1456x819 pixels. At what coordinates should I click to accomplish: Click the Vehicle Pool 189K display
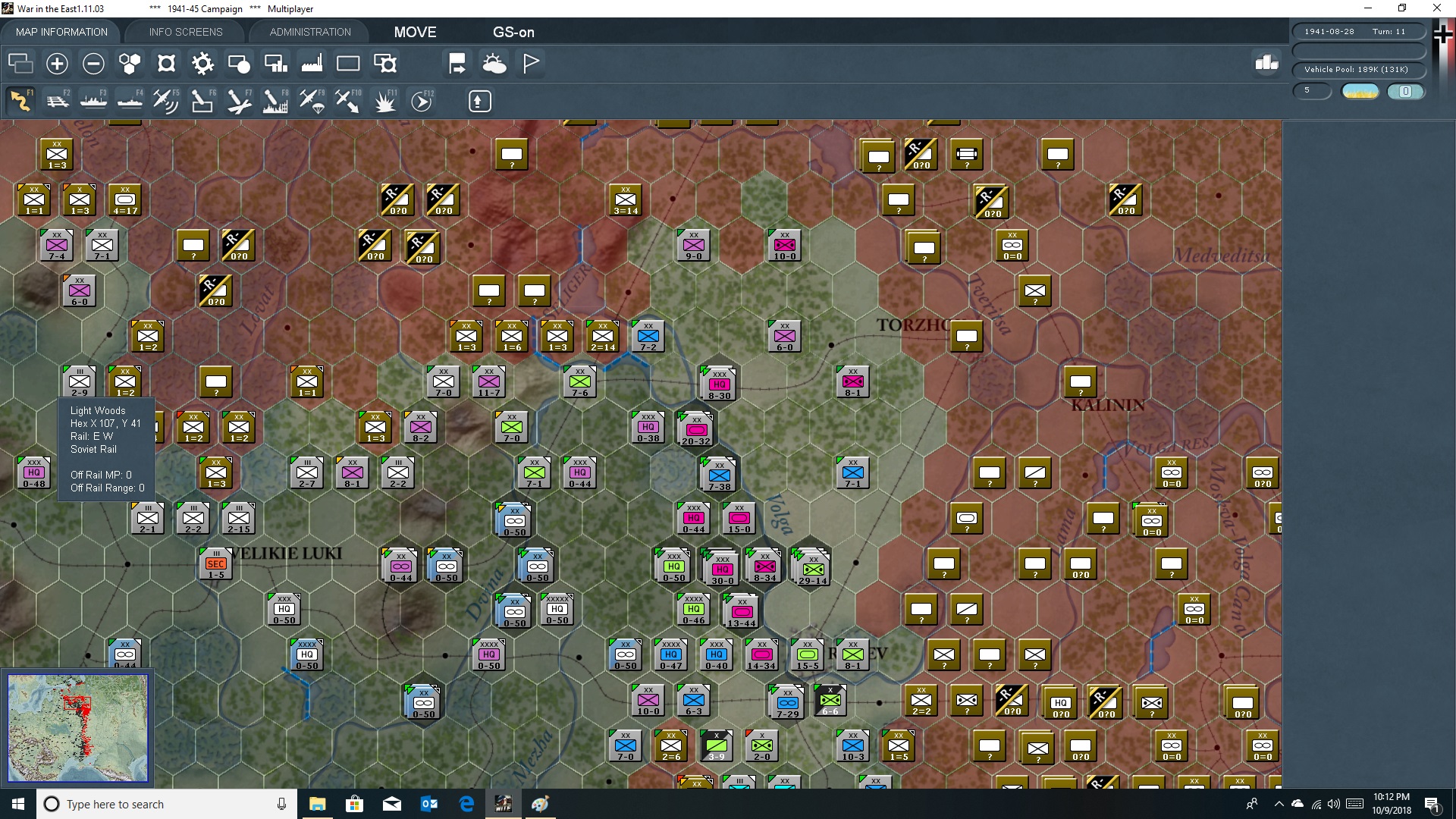tap(1359, 70)
